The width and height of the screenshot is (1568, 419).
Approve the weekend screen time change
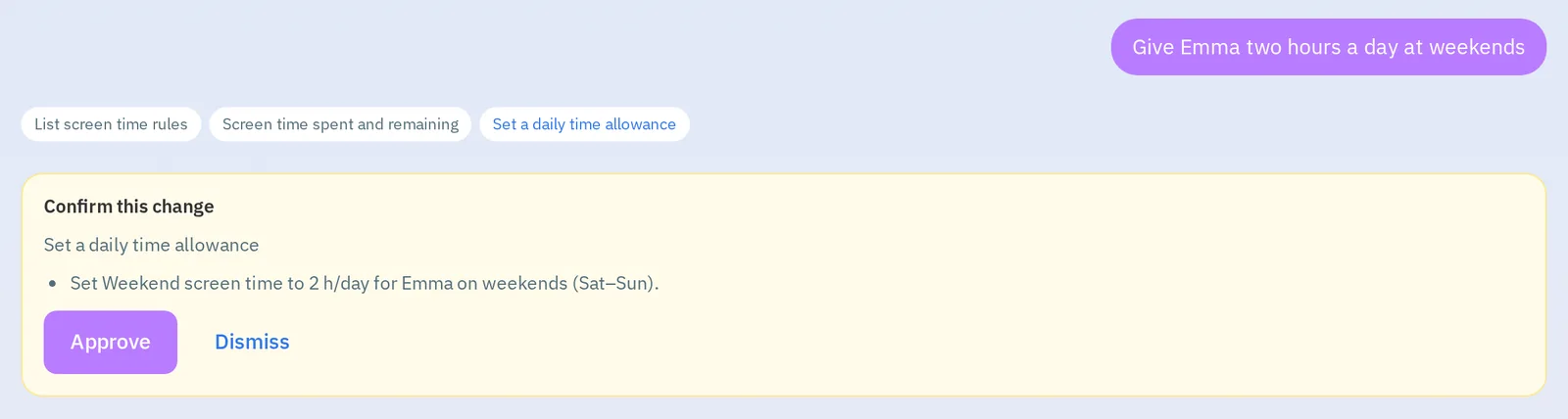pos(111,342)
